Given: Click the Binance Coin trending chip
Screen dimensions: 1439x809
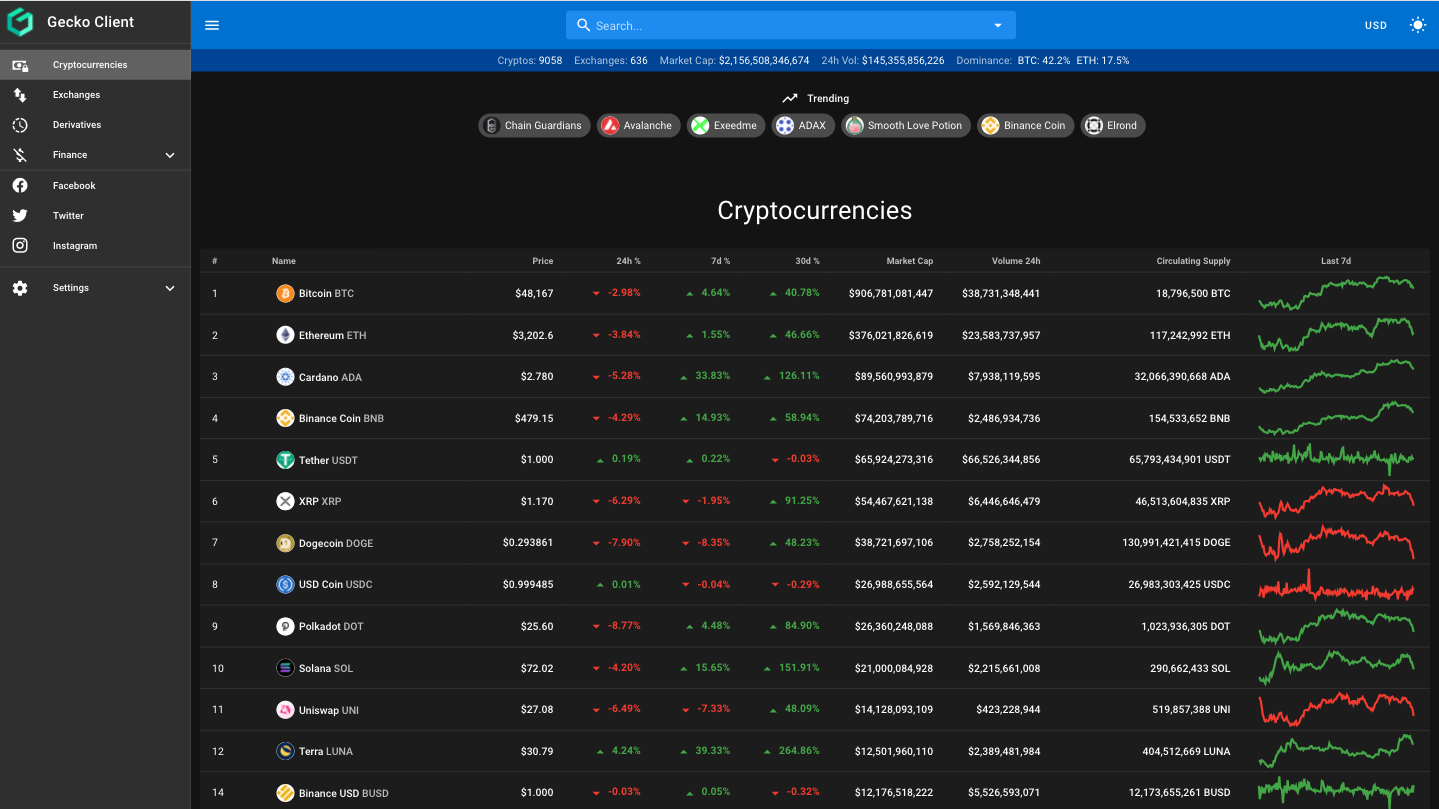Looking at the screenshot, I should pos(1026,125).
